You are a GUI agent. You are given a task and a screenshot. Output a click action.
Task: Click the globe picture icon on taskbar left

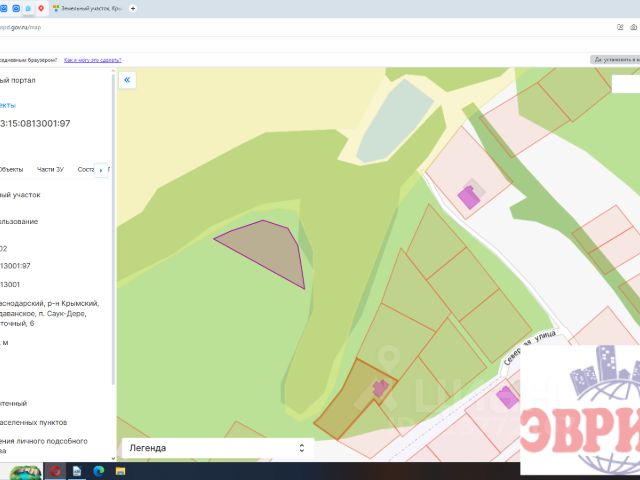[25, 472]
